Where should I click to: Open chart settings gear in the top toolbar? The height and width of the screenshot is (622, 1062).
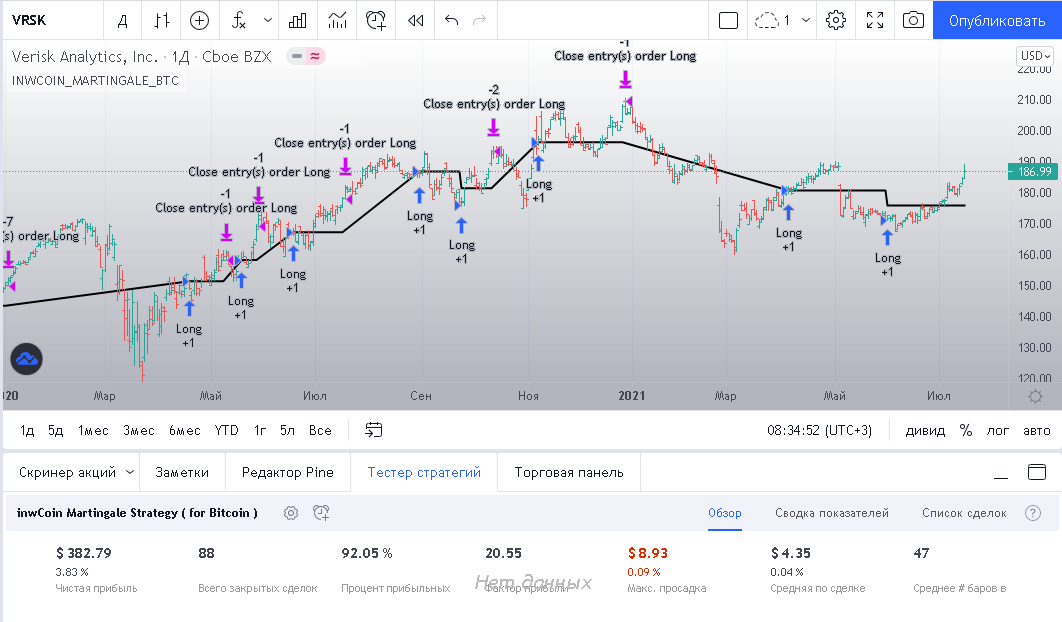click(836, 20)
